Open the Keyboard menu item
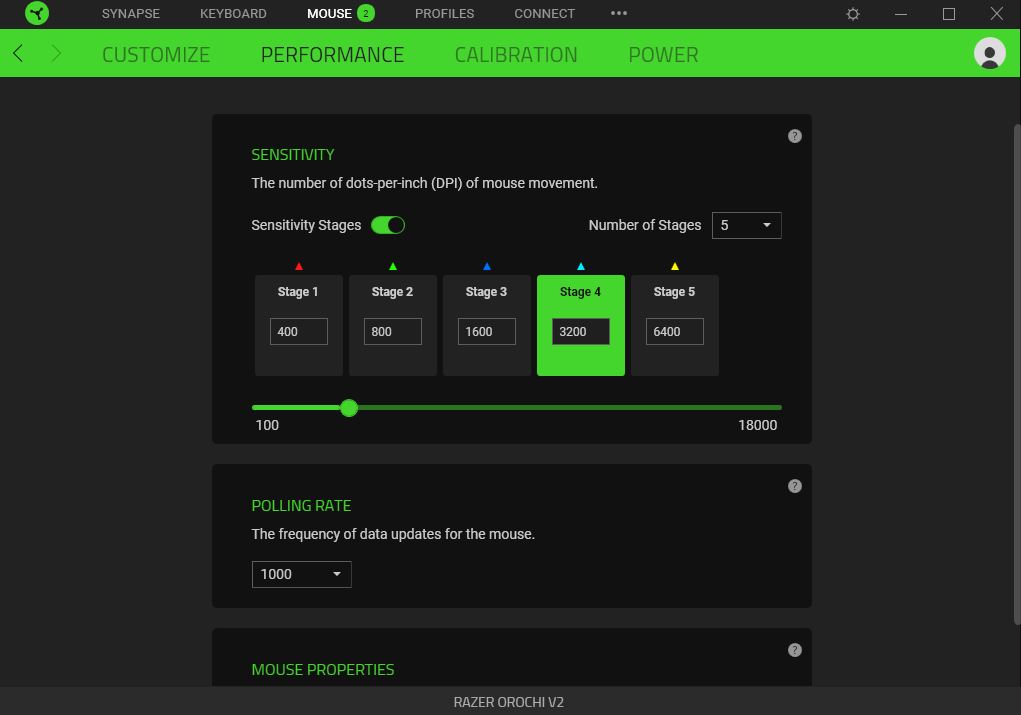The image size is (1021, 715). click(x=233, y=14)
